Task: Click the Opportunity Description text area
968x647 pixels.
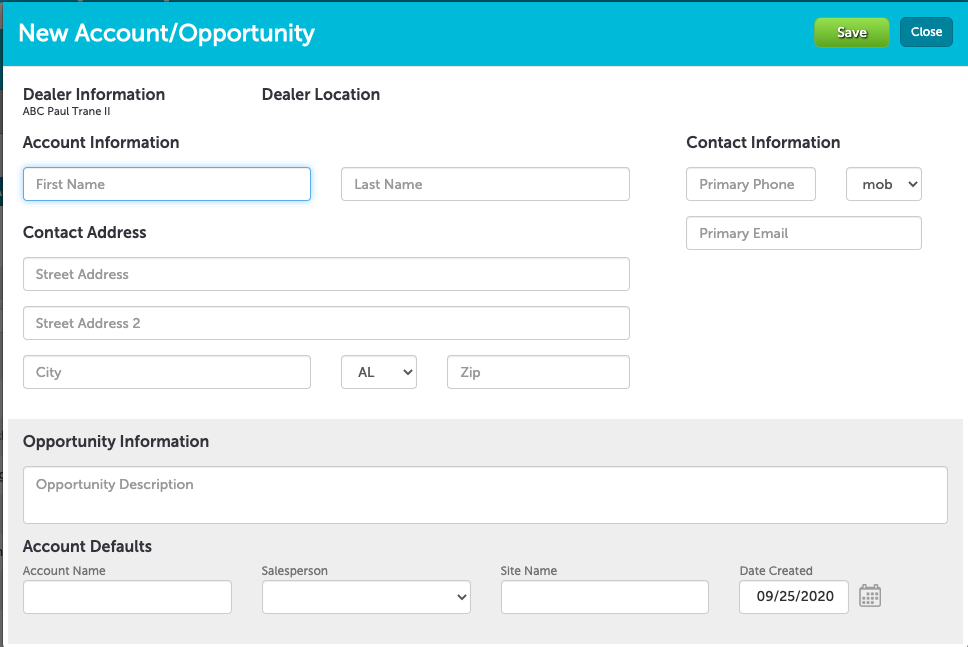Action: click(485, 494)
